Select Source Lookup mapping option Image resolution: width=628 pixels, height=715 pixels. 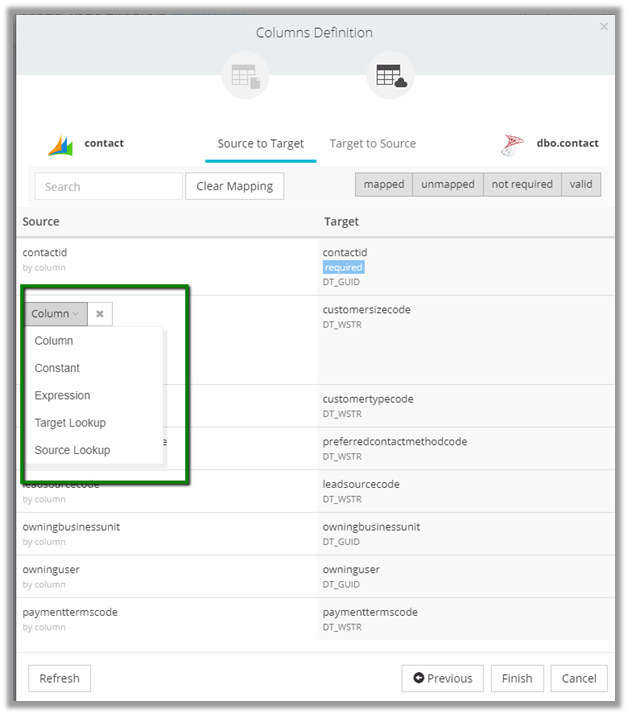pyautogui.click(x=72, y=450)
